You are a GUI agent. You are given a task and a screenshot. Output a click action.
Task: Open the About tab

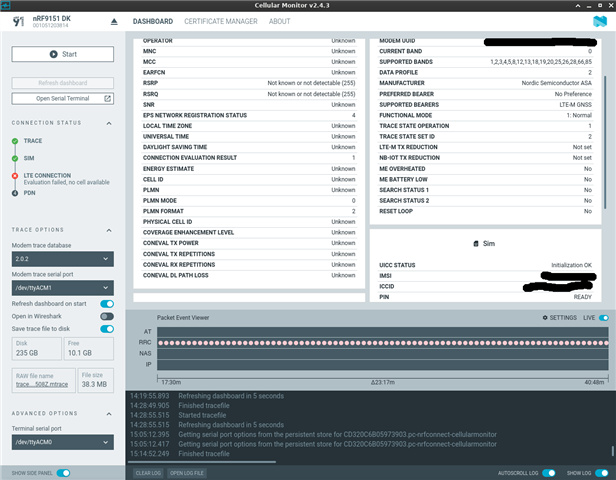[x=279, y=21]
